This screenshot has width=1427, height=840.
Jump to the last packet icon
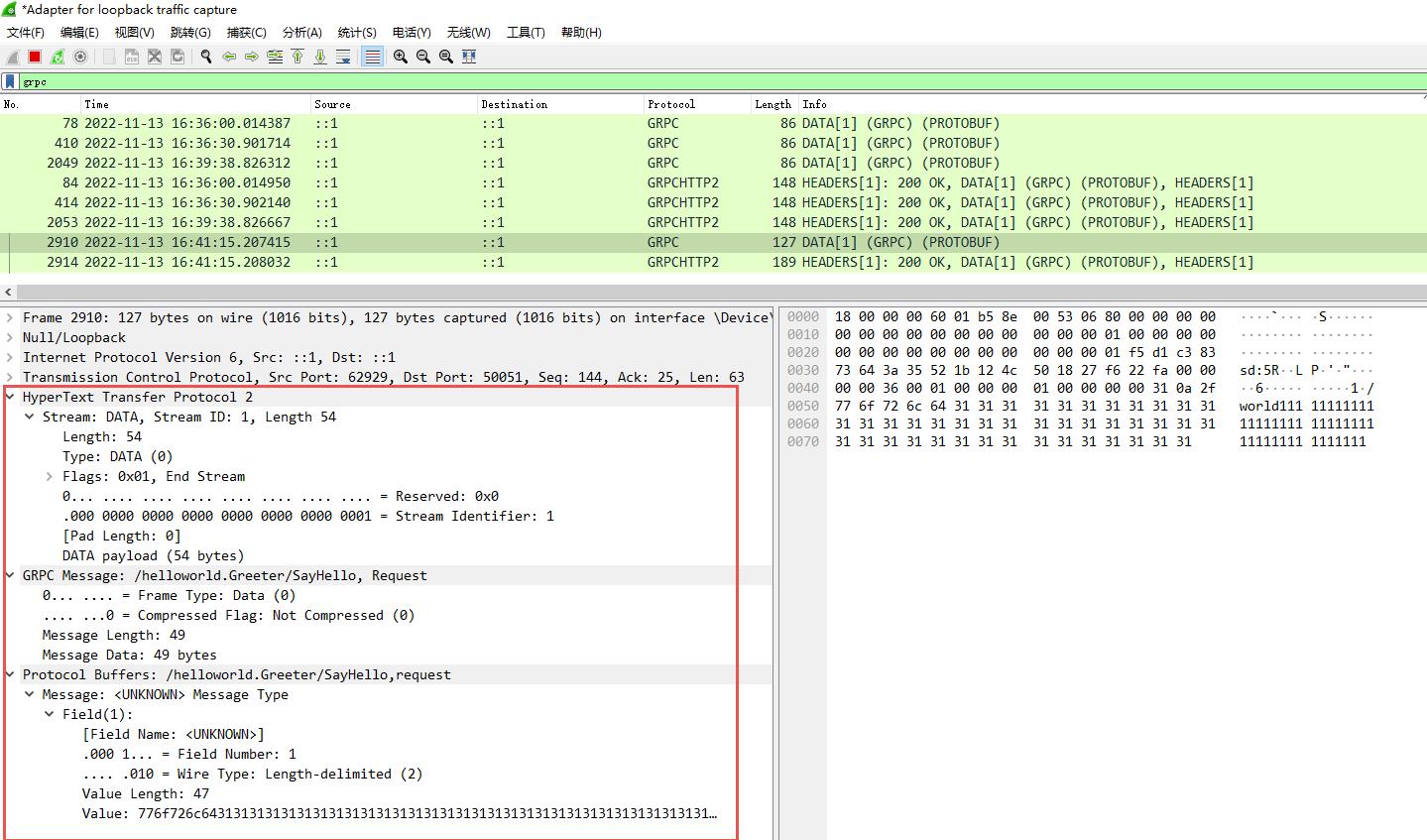click(x=320, y=57)
